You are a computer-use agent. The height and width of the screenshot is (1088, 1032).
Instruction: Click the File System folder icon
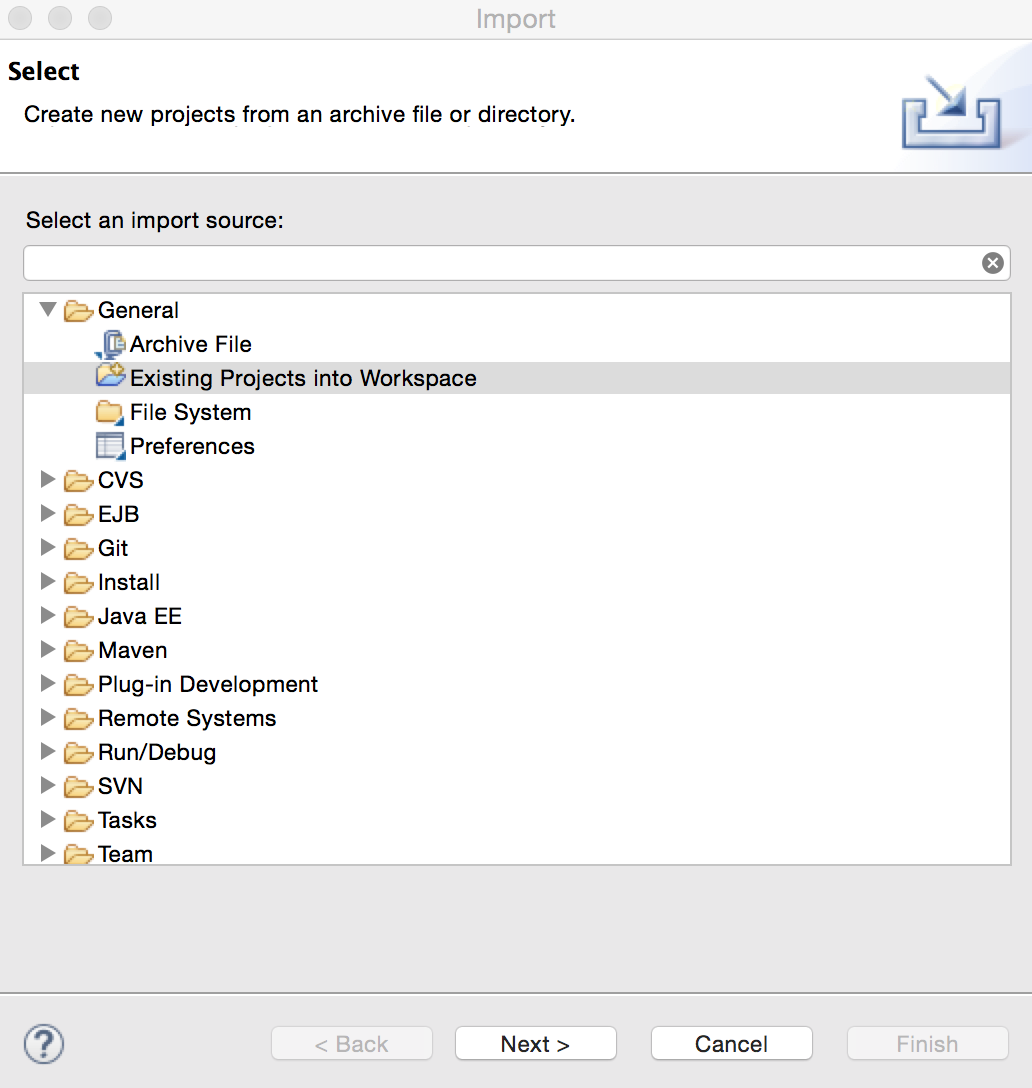pyautogui.click(x=109, y=412)
